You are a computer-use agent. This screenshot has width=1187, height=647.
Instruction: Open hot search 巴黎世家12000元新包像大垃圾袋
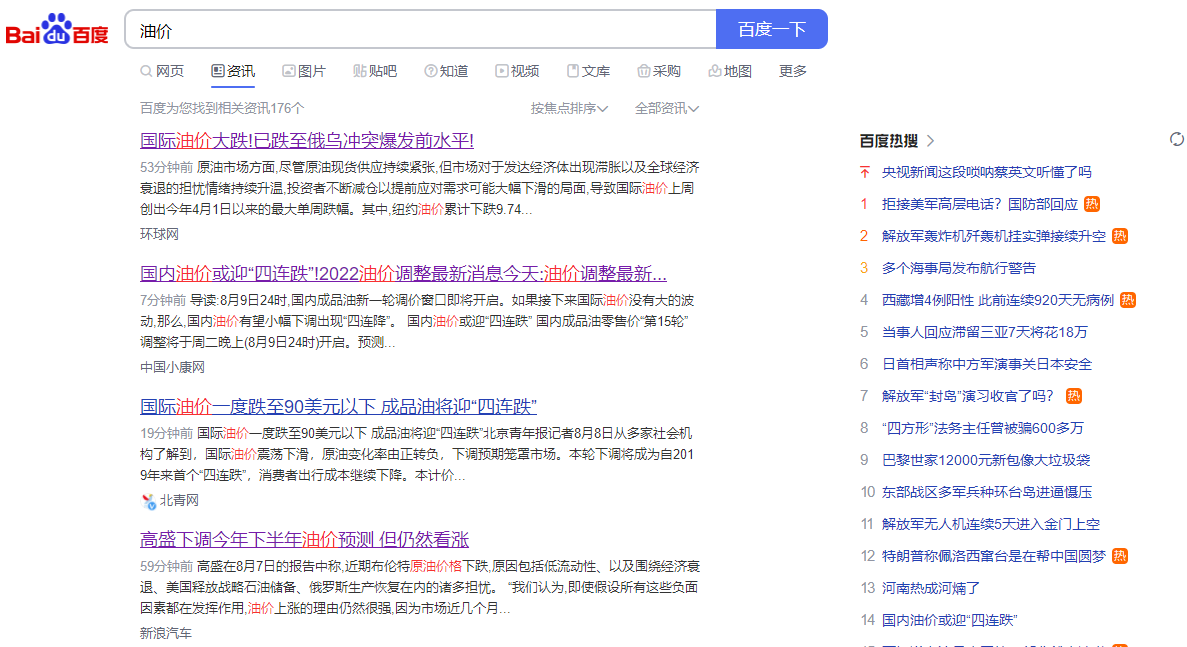(x=986, y=460)
